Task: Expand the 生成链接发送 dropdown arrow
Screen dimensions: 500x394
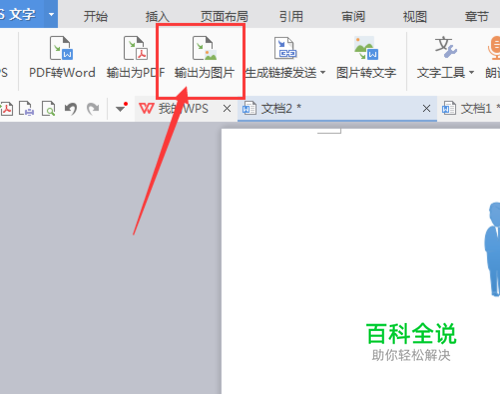Action: [x=323, y=72]
